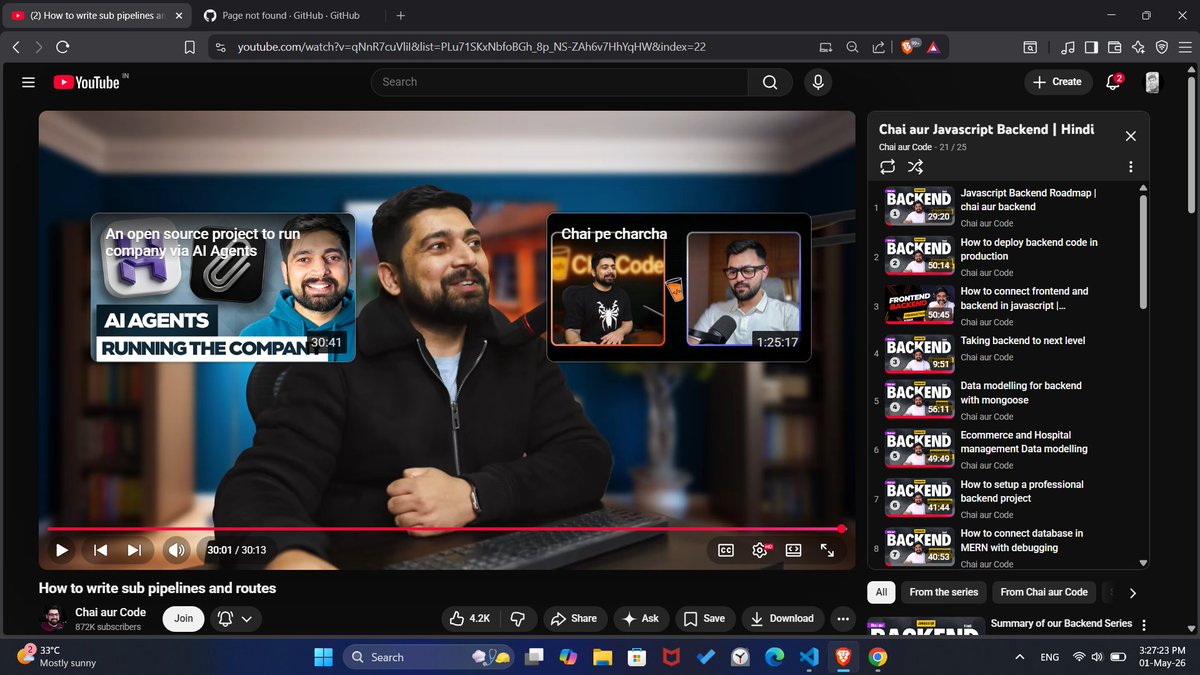Click the YouTube search input field
Image resolution: width=1200 pixels, height=675 pixels.
click(x=560, y=82)
